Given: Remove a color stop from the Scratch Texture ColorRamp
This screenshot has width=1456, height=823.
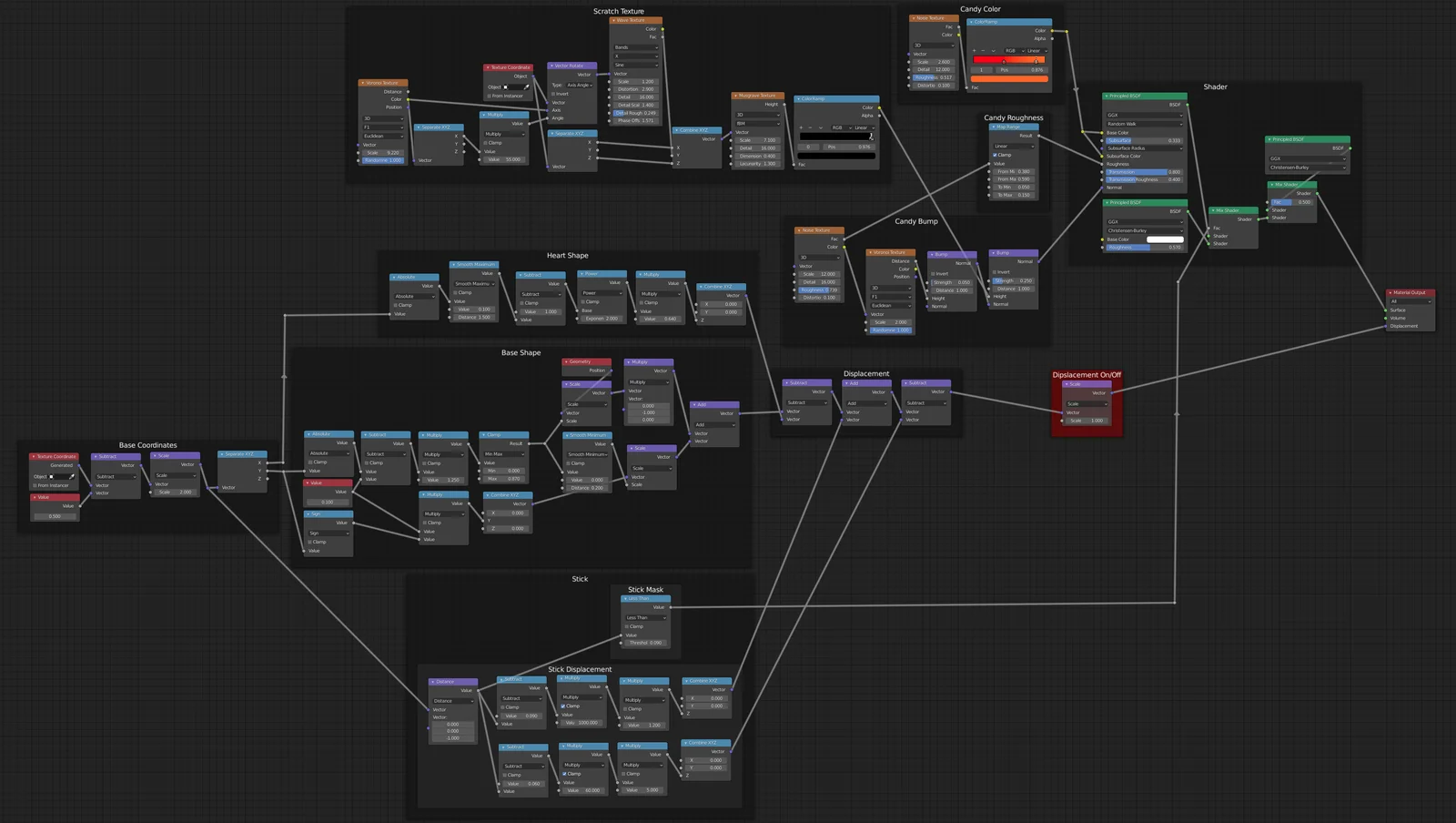Looking at the screenshot, I should 810,127.
